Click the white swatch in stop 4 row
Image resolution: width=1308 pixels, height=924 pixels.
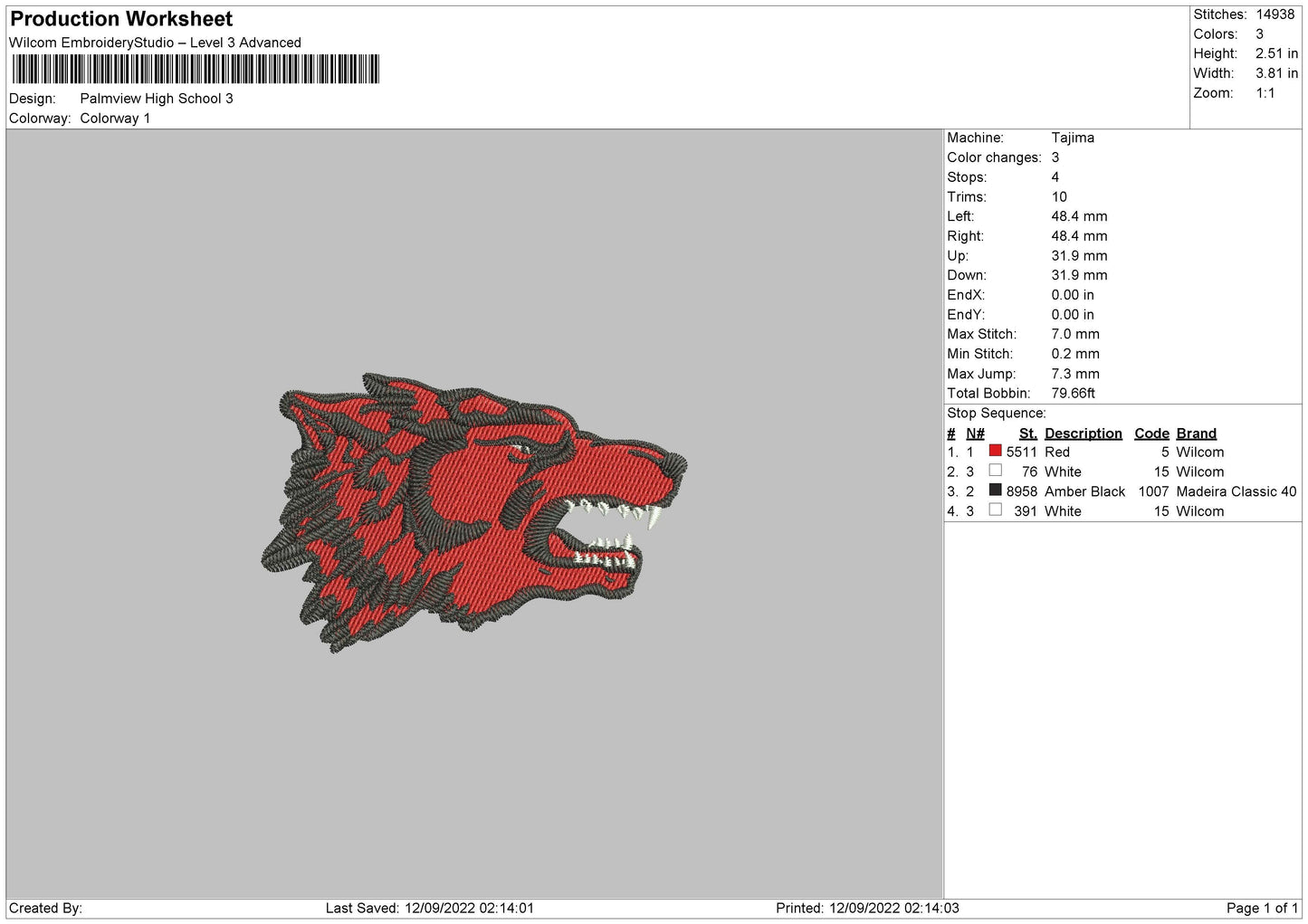(996, 510)
